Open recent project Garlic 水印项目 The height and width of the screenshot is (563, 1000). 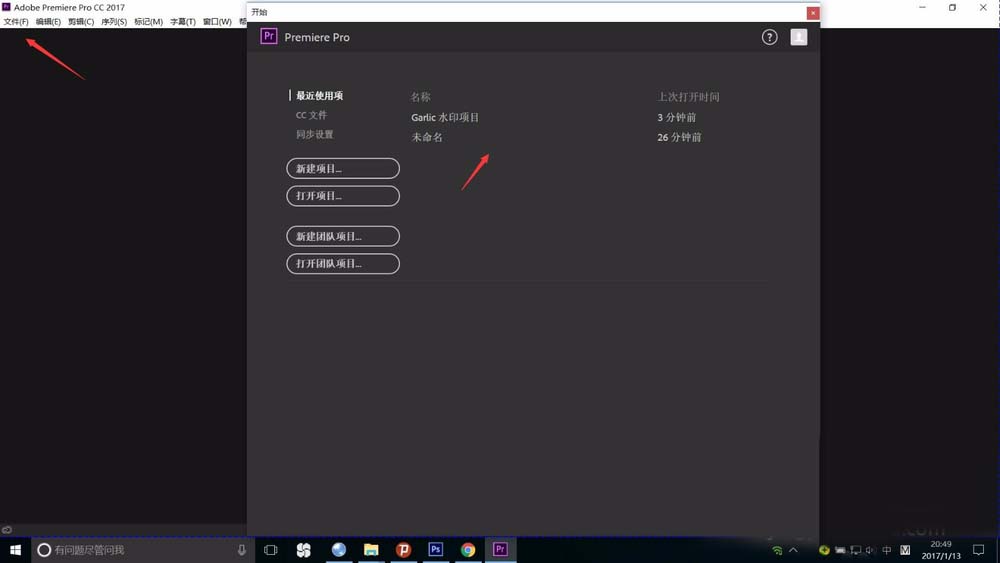445,117
